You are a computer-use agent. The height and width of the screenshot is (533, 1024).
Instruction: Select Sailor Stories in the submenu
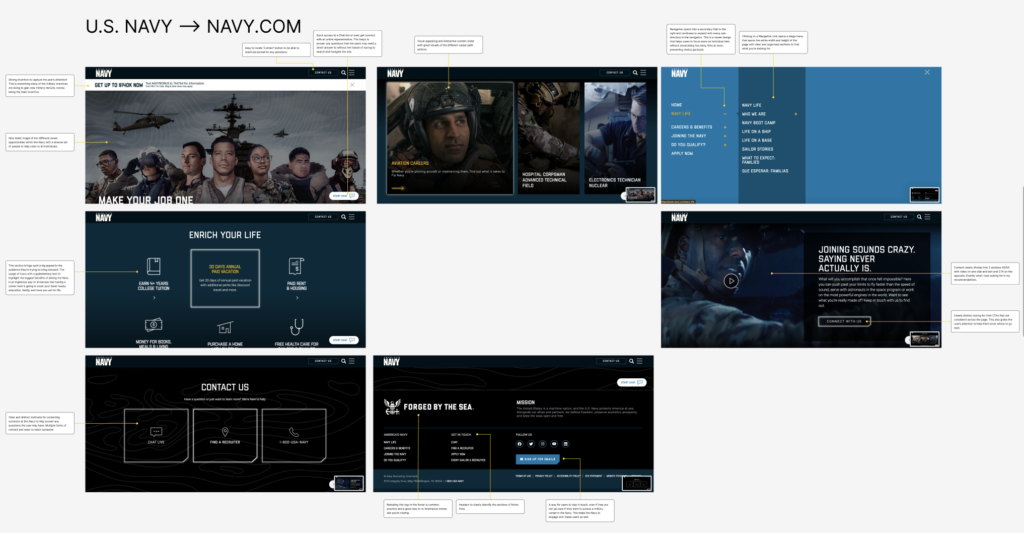click(x=757, y=149)
